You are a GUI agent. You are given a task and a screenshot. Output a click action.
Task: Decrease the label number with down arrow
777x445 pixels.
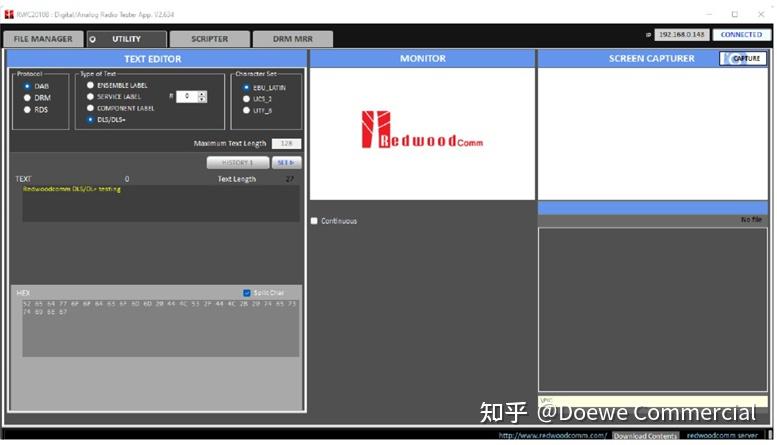[x=202, y=99]
